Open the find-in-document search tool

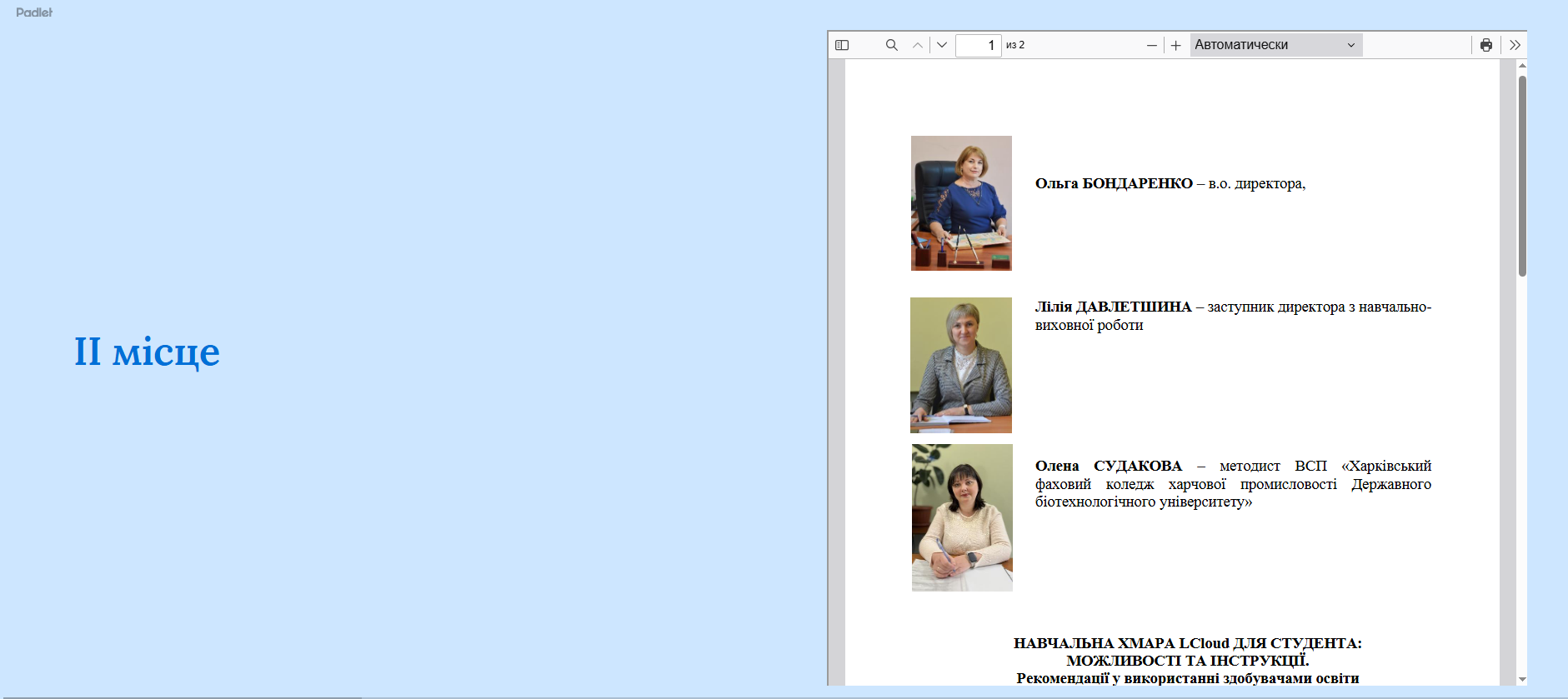(891, 45)
